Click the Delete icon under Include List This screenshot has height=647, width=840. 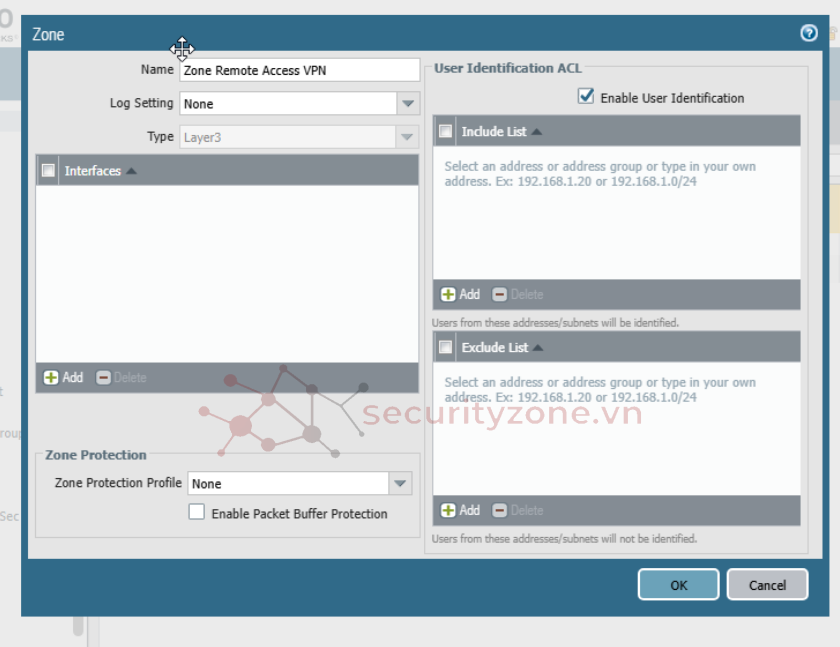pos(500,294)
